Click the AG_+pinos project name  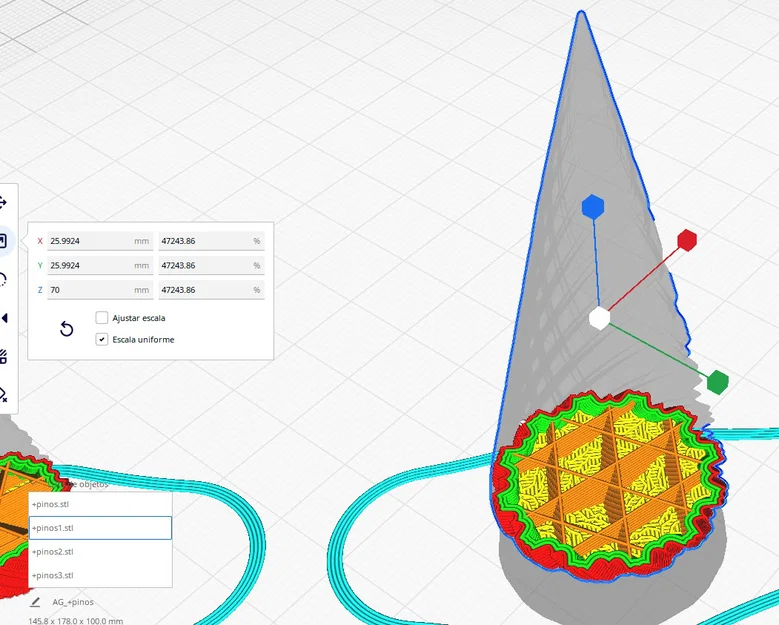click(x=73, y=602)
